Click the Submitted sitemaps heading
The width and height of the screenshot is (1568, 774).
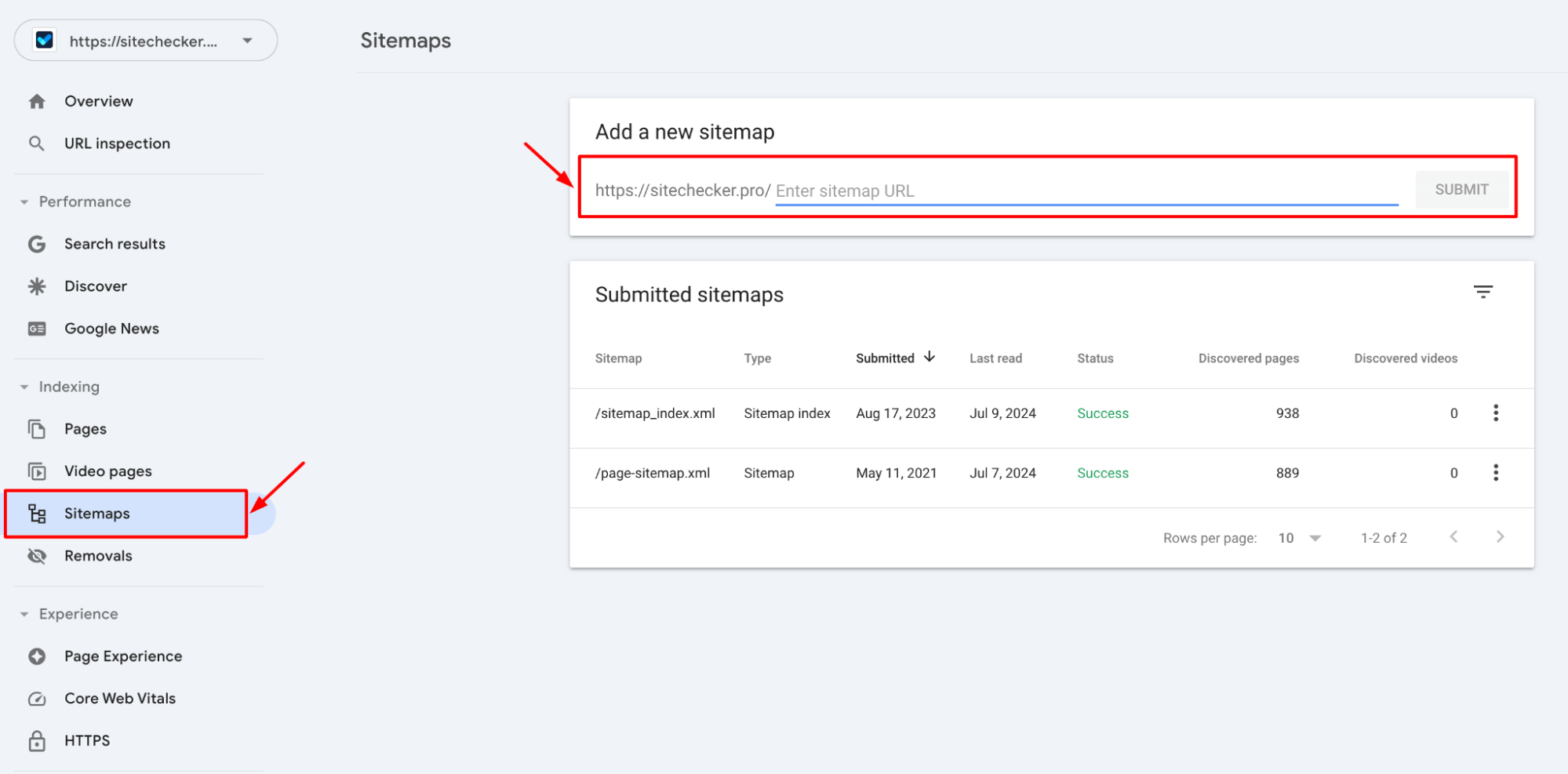pyautogui.click(x=689, y=295)
